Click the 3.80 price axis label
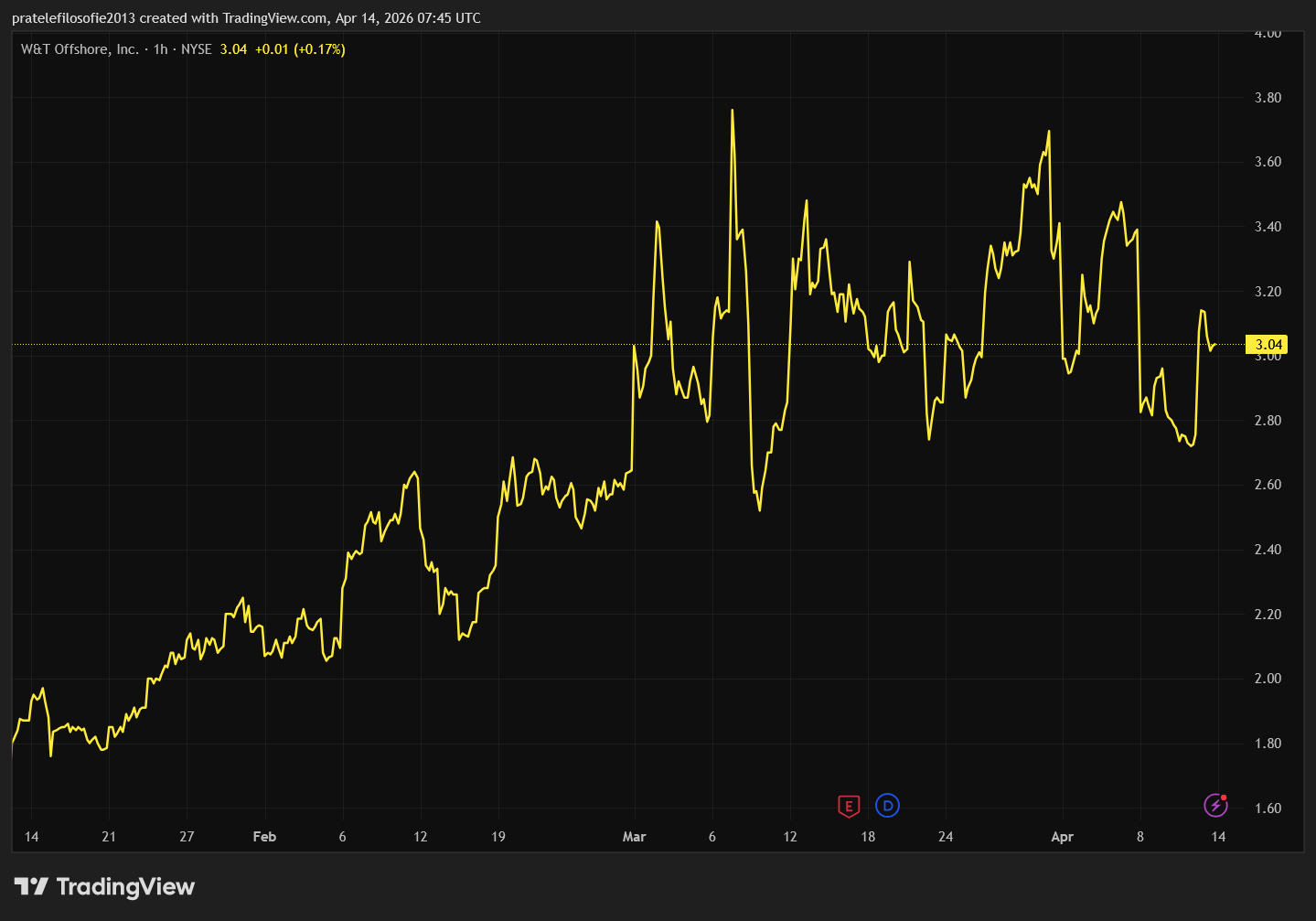The height and width of the screenshot is (921, 1316). point(1268,98)
